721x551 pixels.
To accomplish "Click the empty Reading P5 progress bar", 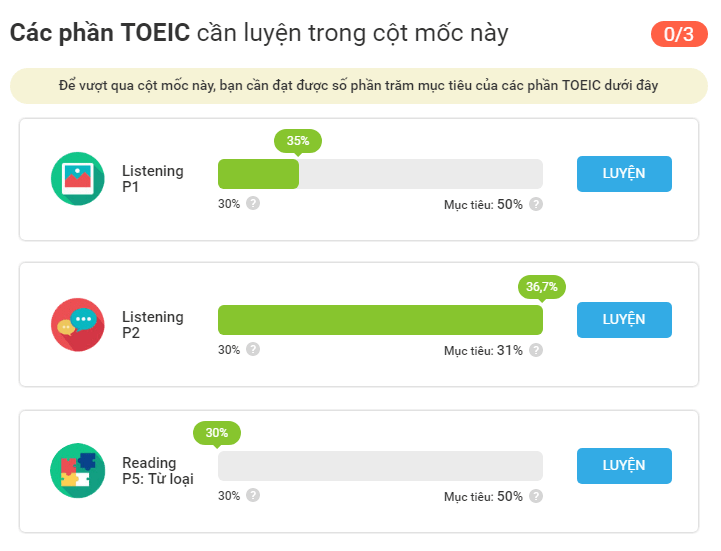I will [380, 466].
